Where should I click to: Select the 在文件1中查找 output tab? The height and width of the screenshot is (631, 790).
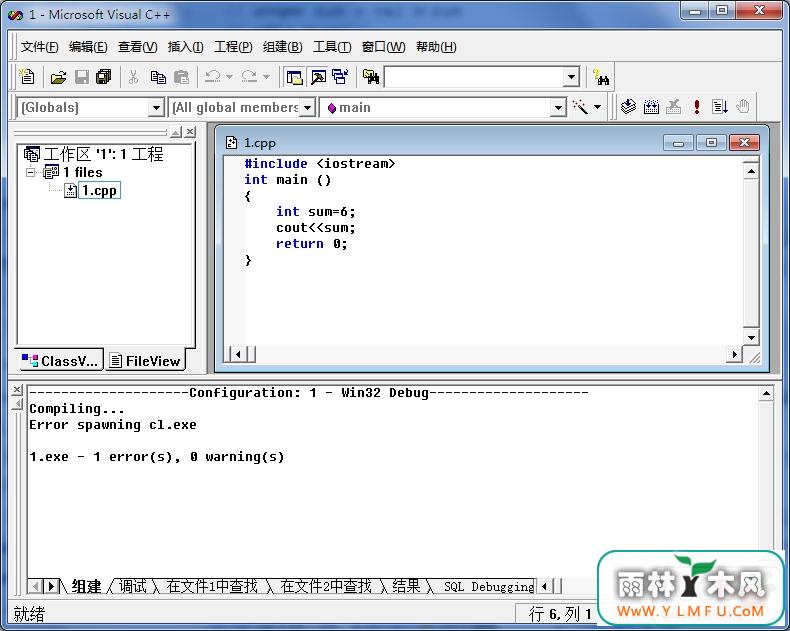pos(212,586)
